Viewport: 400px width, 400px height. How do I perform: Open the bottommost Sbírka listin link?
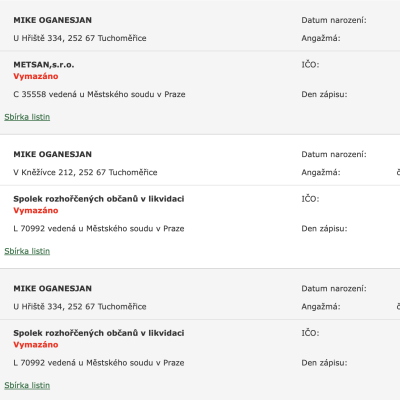point(27,385)
